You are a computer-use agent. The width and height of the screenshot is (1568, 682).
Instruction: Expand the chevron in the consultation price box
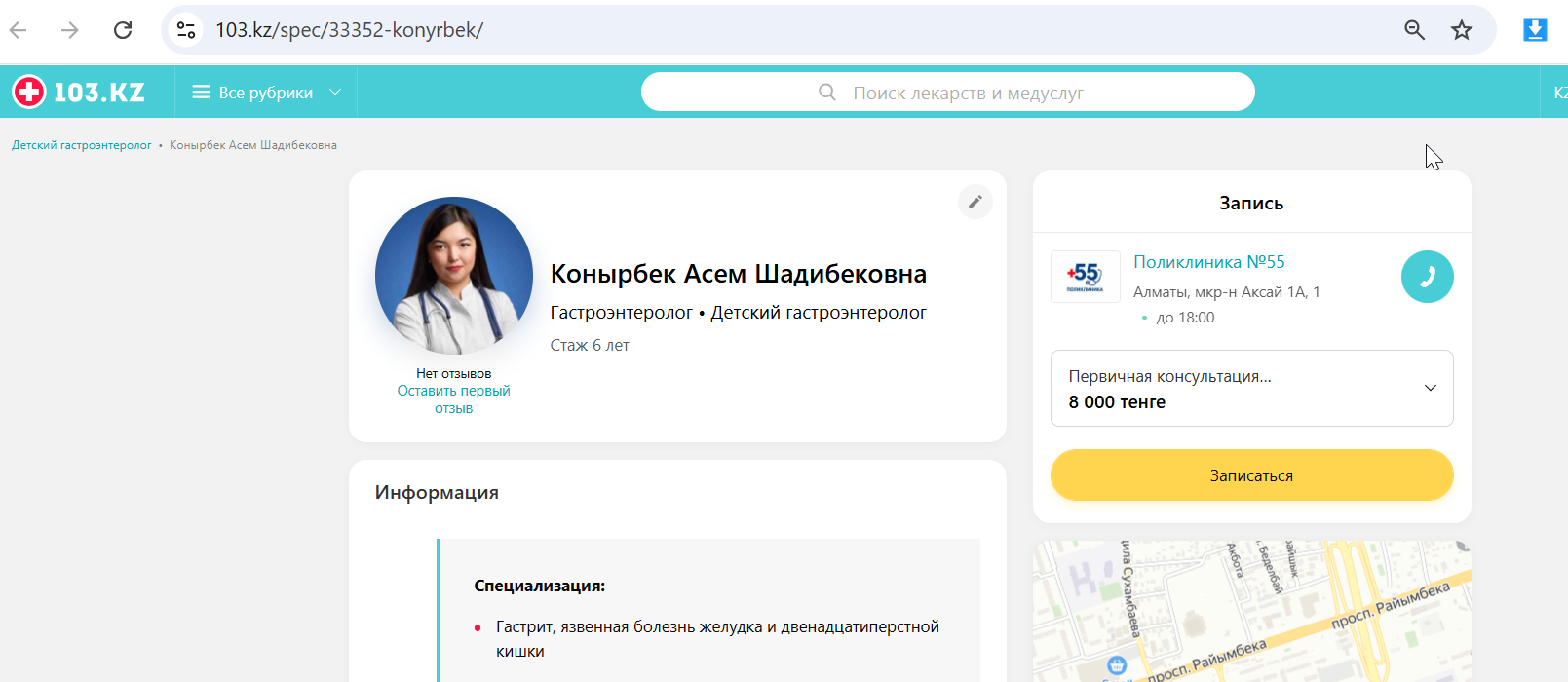[x=1430, y=388]
